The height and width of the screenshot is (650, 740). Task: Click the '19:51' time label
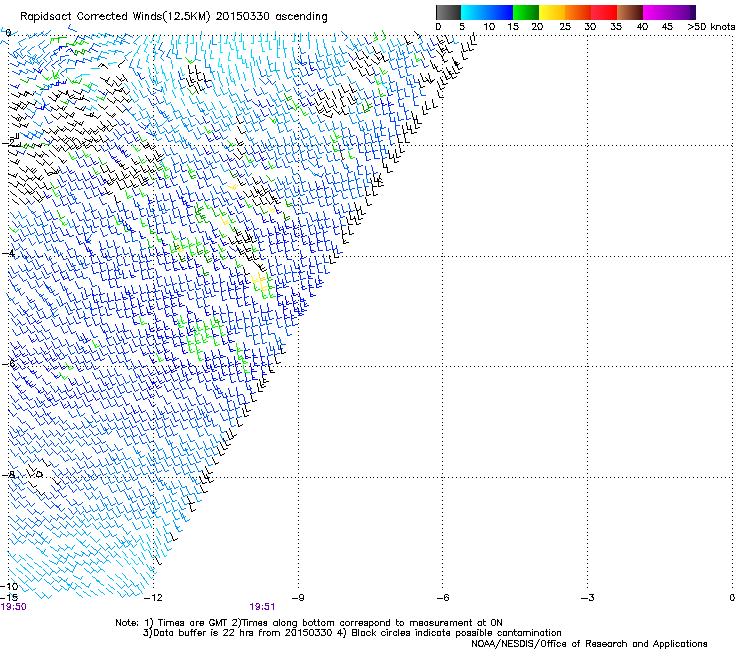(x=262, y=607)
